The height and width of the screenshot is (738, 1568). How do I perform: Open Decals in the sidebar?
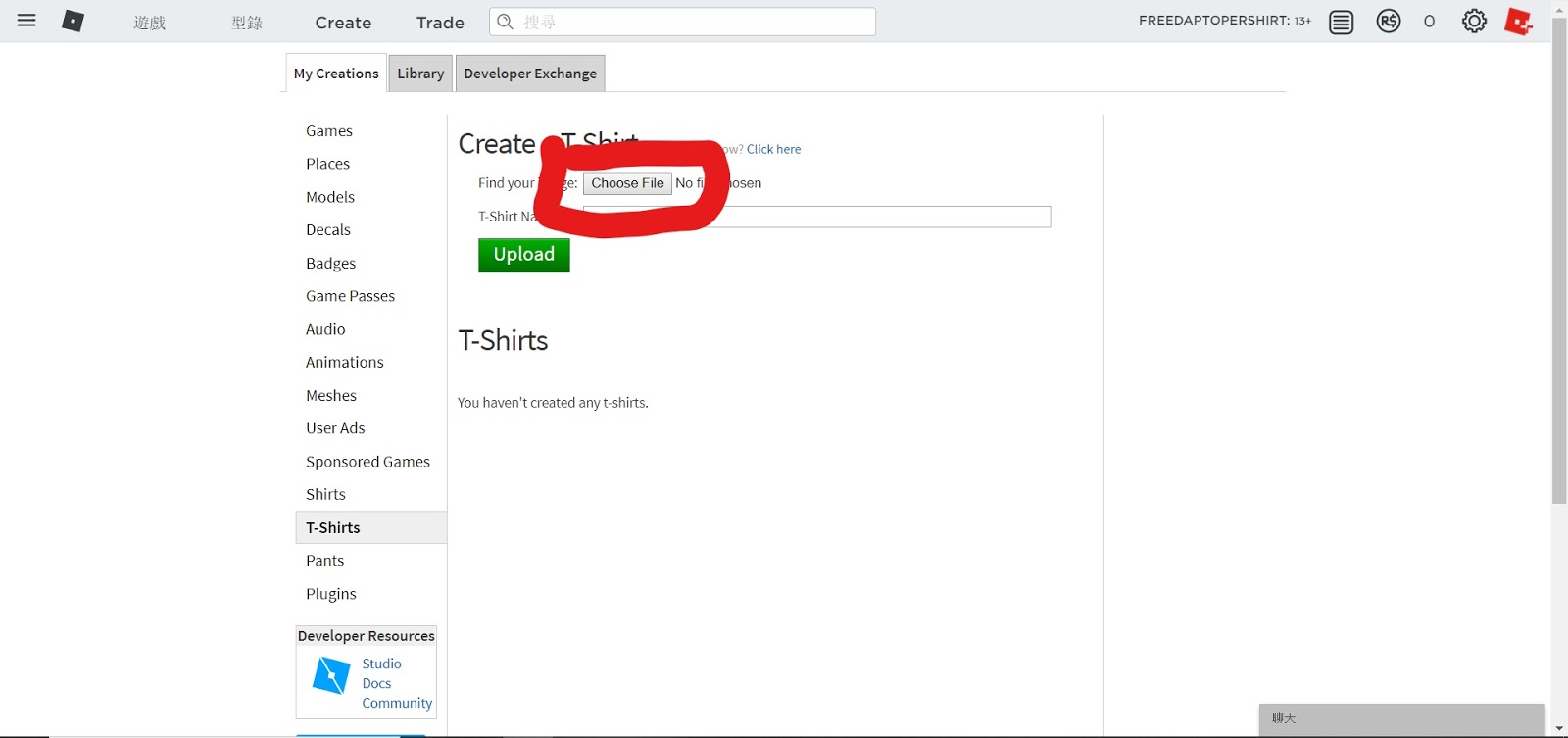(328, 230)
